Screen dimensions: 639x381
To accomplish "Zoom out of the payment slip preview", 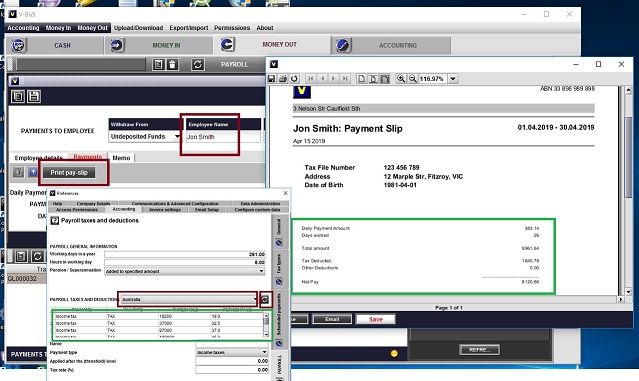I will point(412,79).
